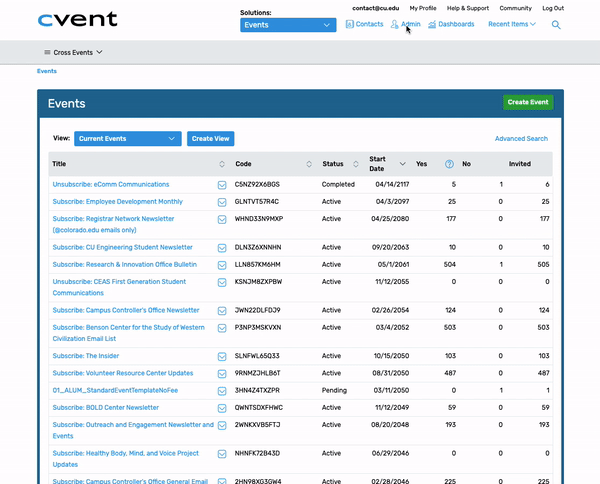Click envelope icon for Registrar Network Newsletter
The image size is (600, 484).
[222, 220]
